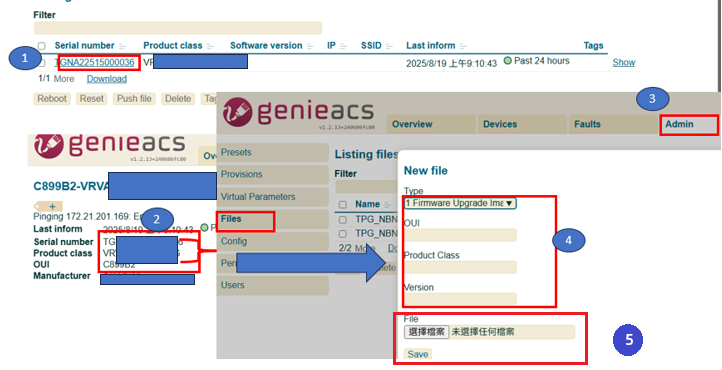
Task: Select the first TPG_NBN file checkbox
Action: coord(343,220)
